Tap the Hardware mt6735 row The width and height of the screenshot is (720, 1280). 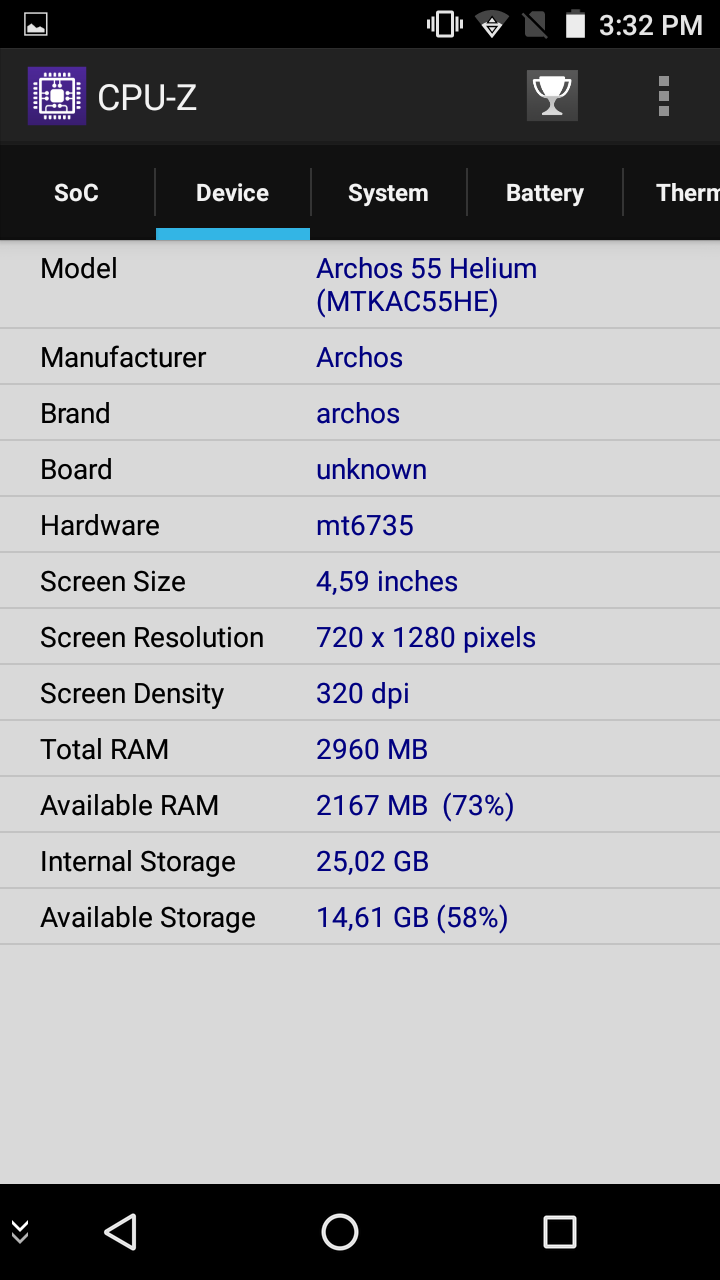click(x=360, y=525)
